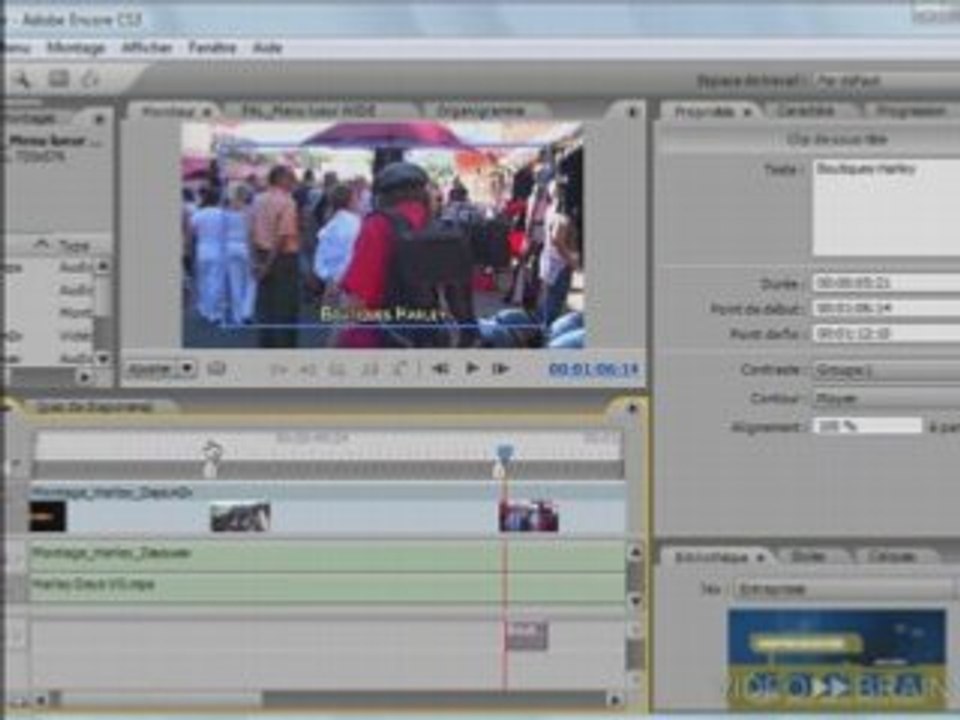This screenshot has width=960, height=720.
Task: Select the Menu item in project panel
Action: [x=52, y=141]
